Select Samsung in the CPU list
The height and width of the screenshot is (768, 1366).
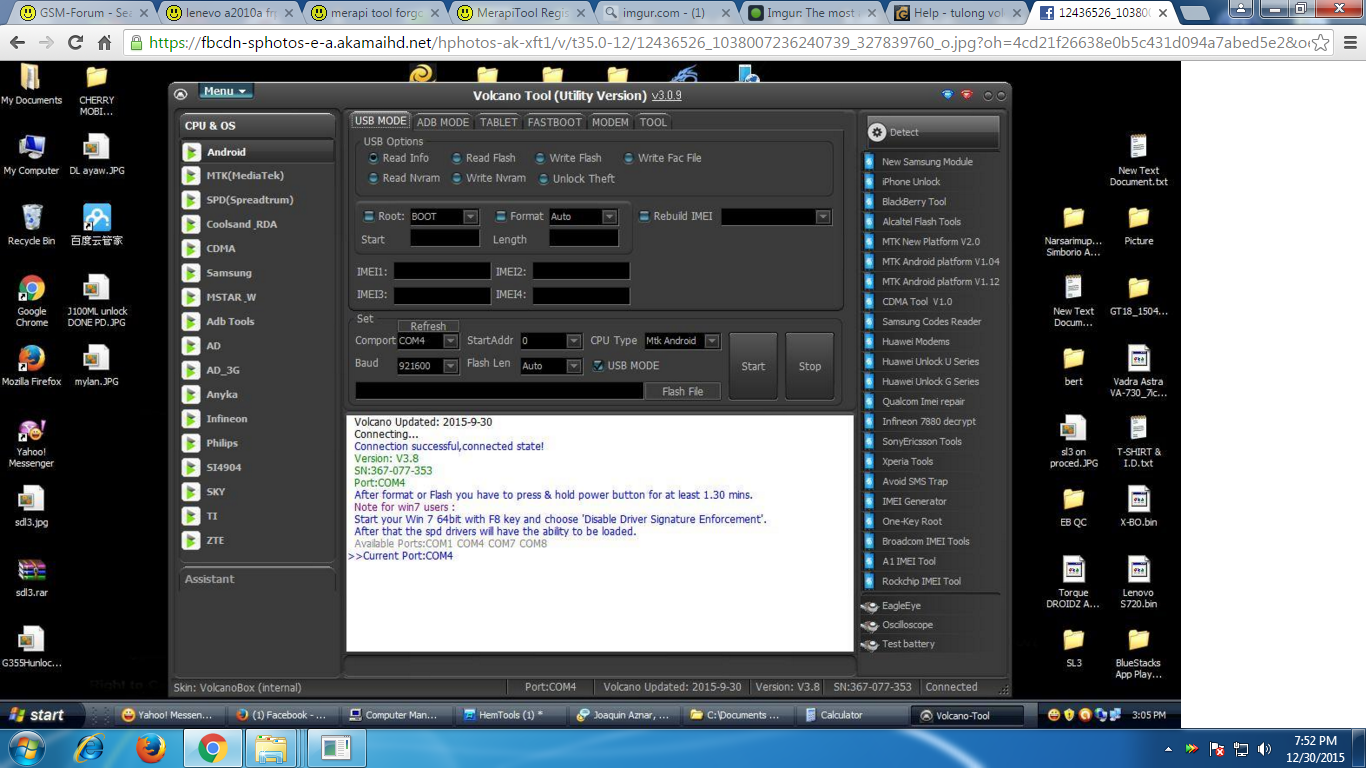[x=257, y=273]
